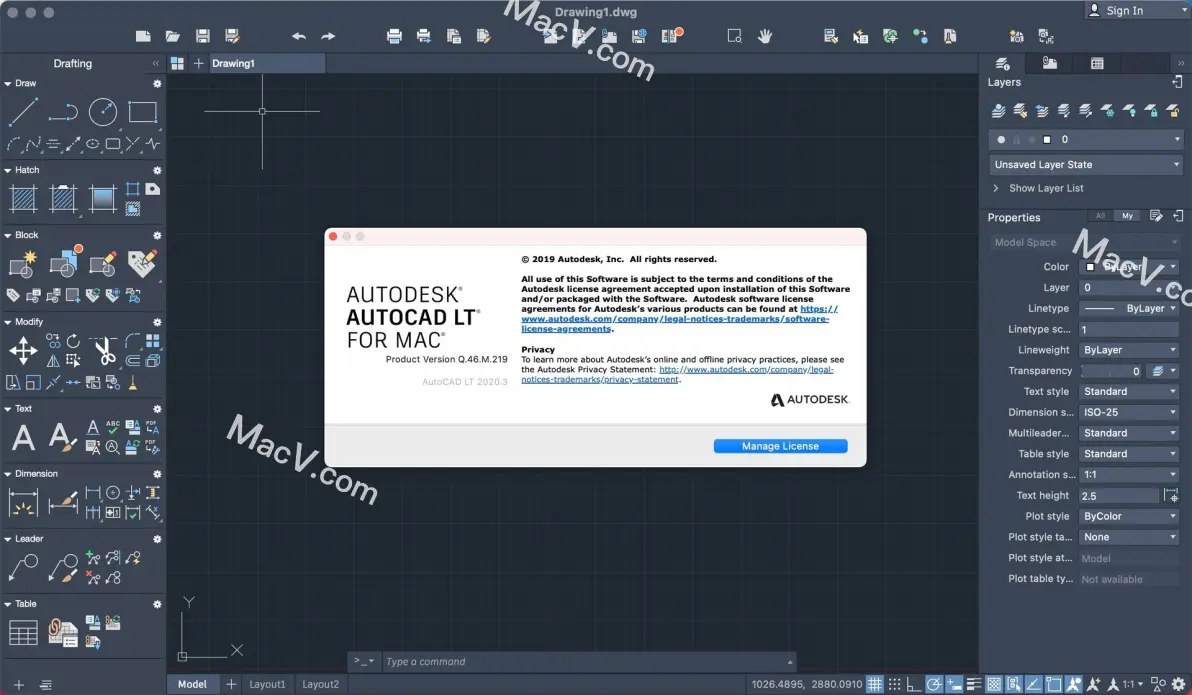Toggle polar tracking in status bar
Screen dimensions: 1192x695
point(934,684)
